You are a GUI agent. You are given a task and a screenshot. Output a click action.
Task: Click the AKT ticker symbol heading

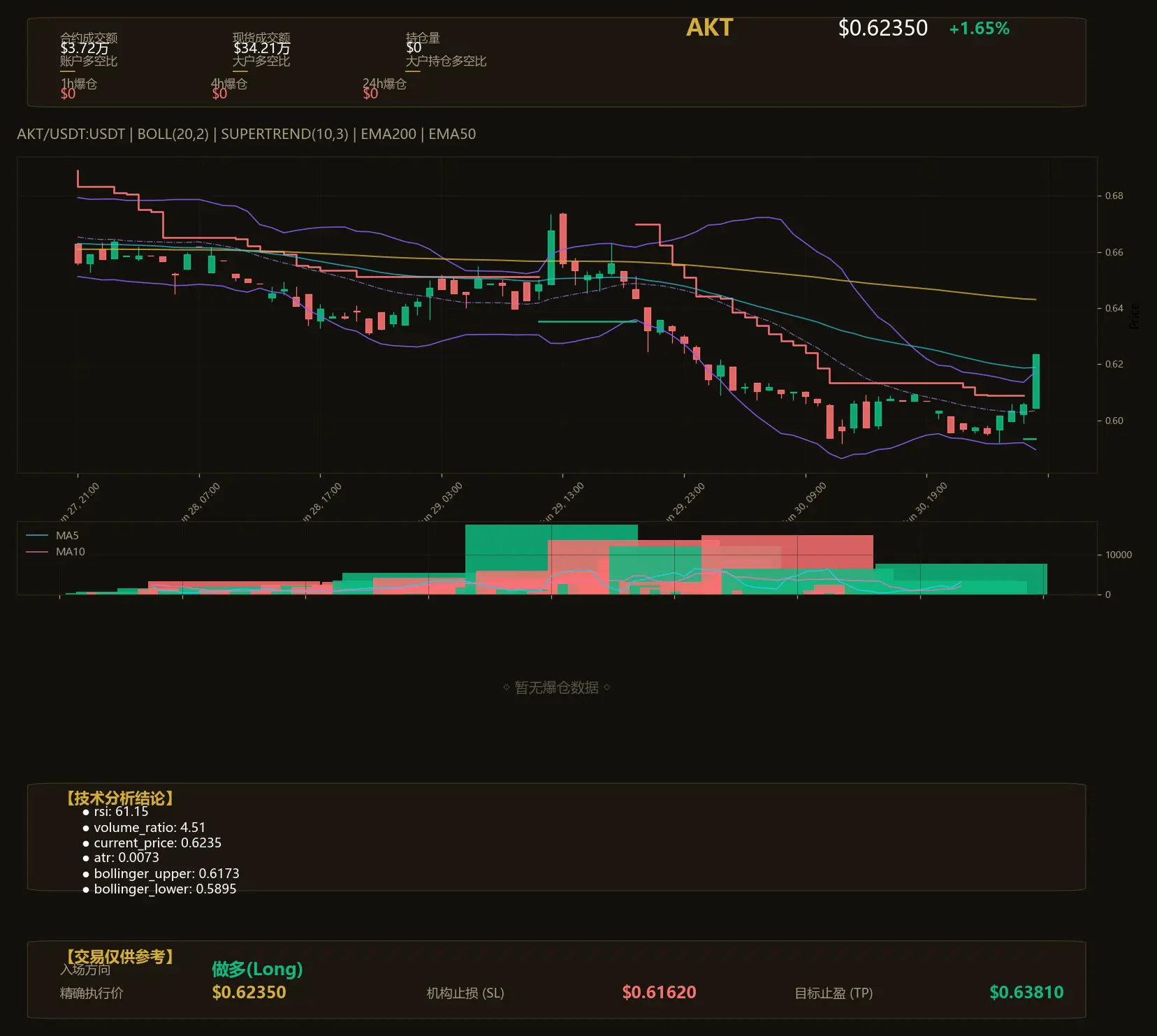(709, 27)
